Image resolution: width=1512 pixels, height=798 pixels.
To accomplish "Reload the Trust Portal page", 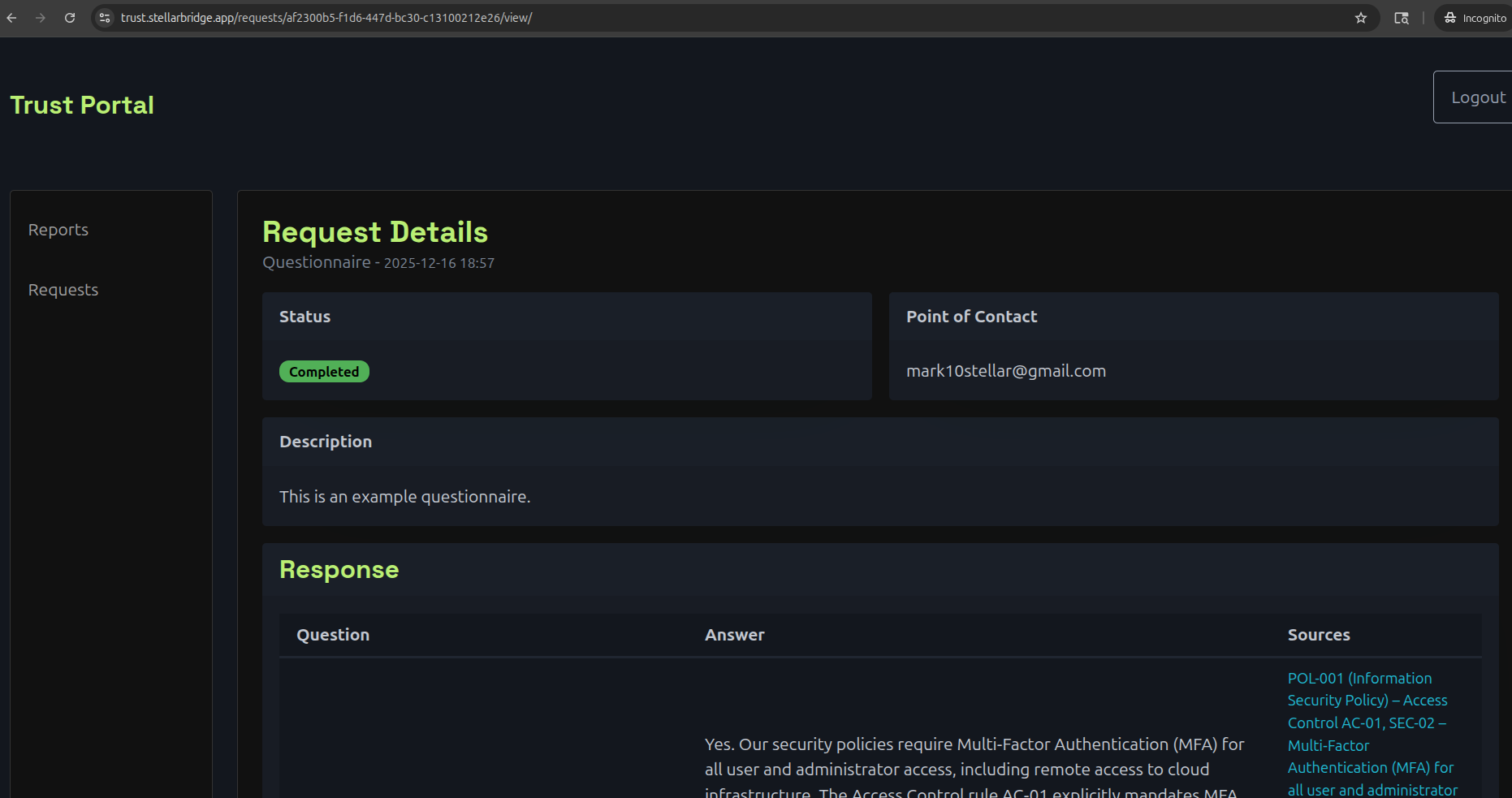I will (70, 17).
